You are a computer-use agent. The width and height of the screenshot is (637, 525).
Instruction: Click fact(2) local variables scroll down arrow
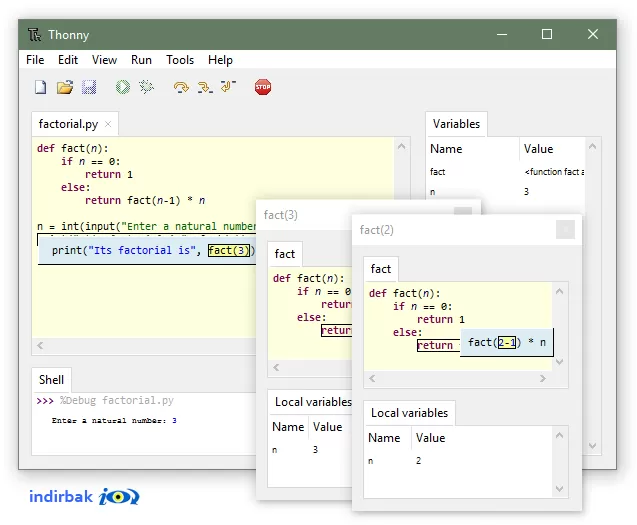tap(559, 488)
